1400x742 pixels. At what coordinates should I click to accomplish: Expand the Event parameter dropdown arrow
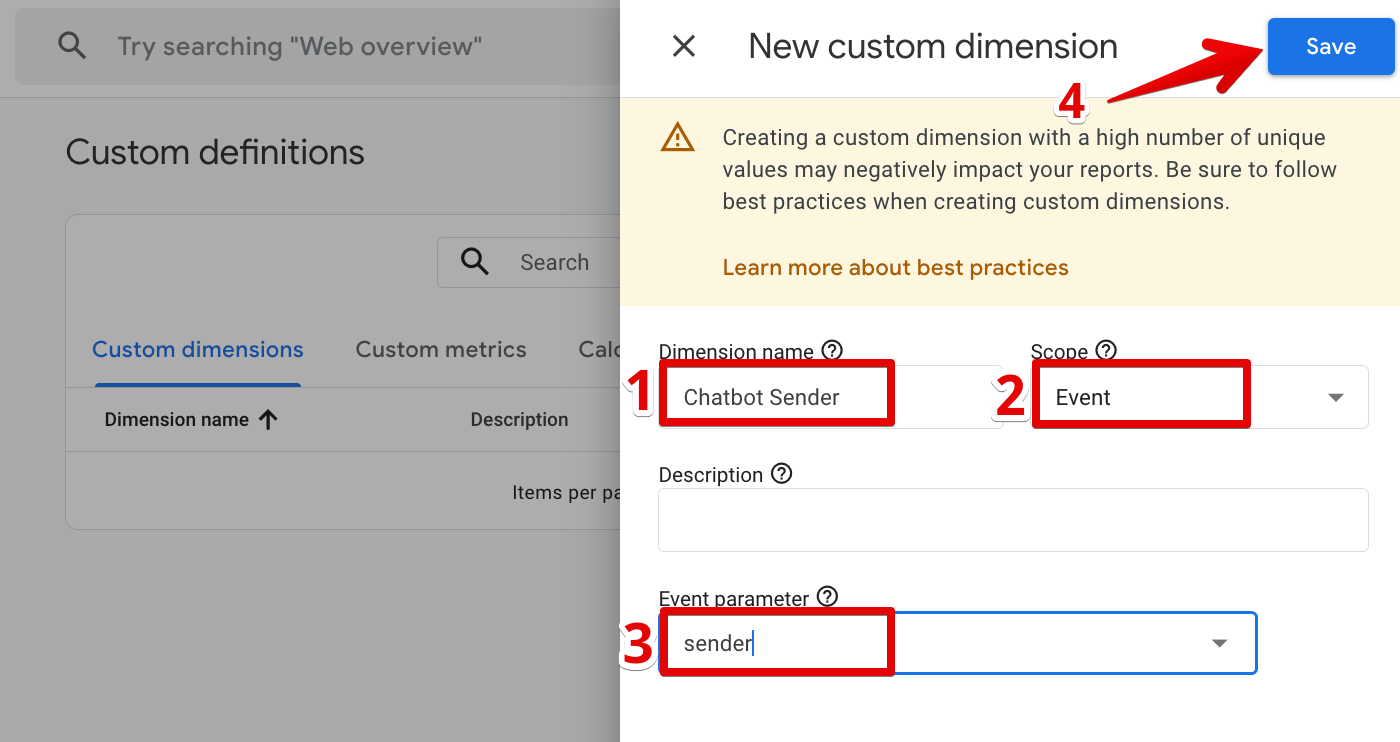[x=1219, y=643]
